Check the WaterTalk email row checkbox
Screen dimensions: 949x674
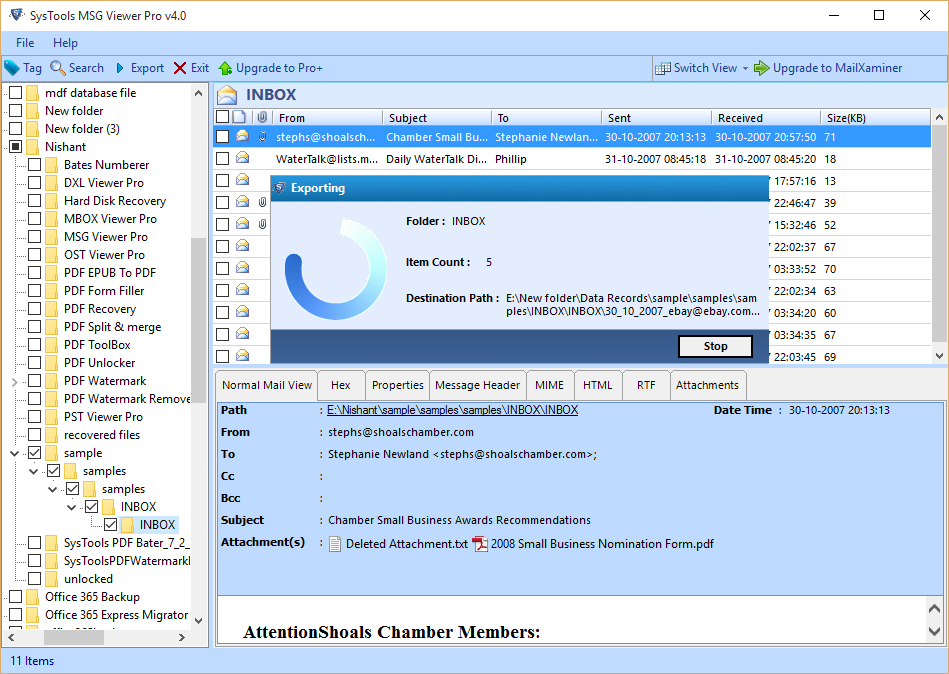223,159
